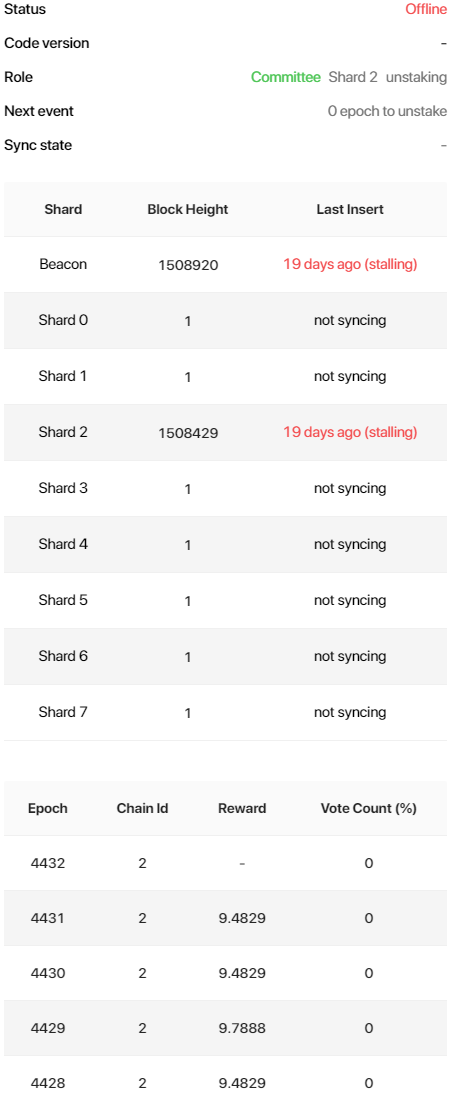456x1109 pixels.
Task: Click the Shard 2 stalling warning text
Action: coord(350,432)
